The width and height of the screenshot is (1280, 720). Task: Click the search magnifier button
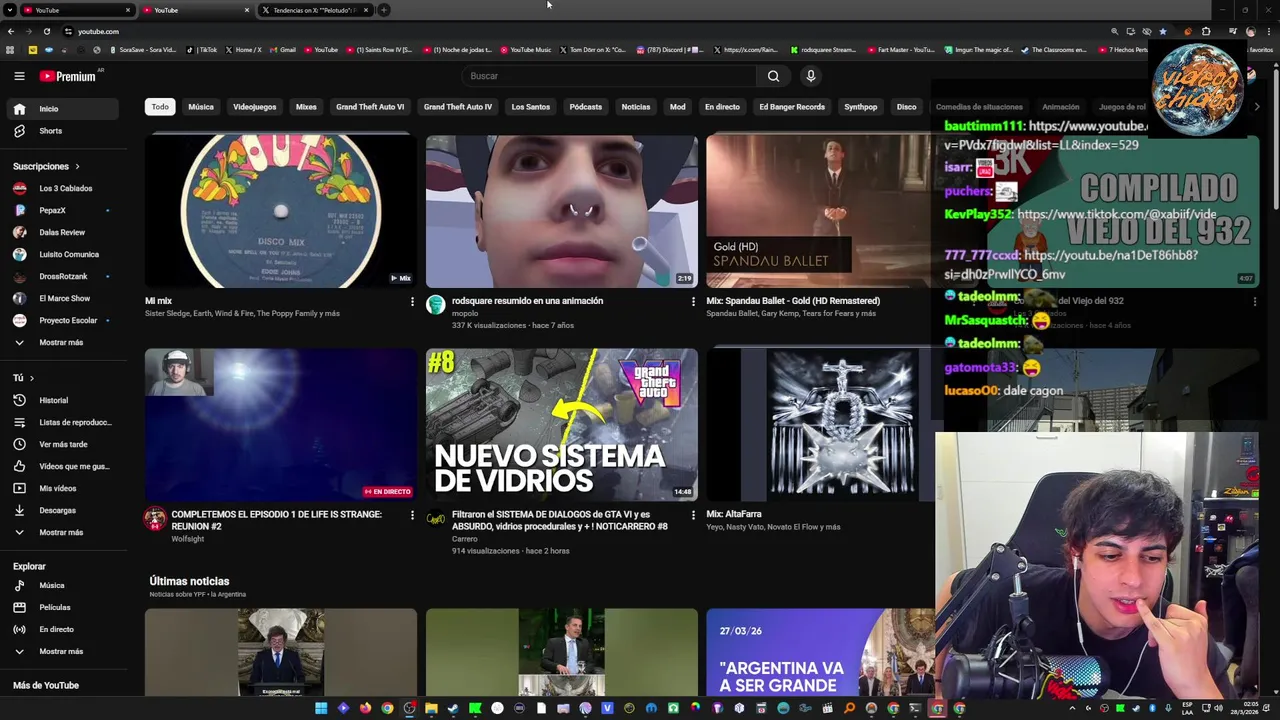pos(773,76)
